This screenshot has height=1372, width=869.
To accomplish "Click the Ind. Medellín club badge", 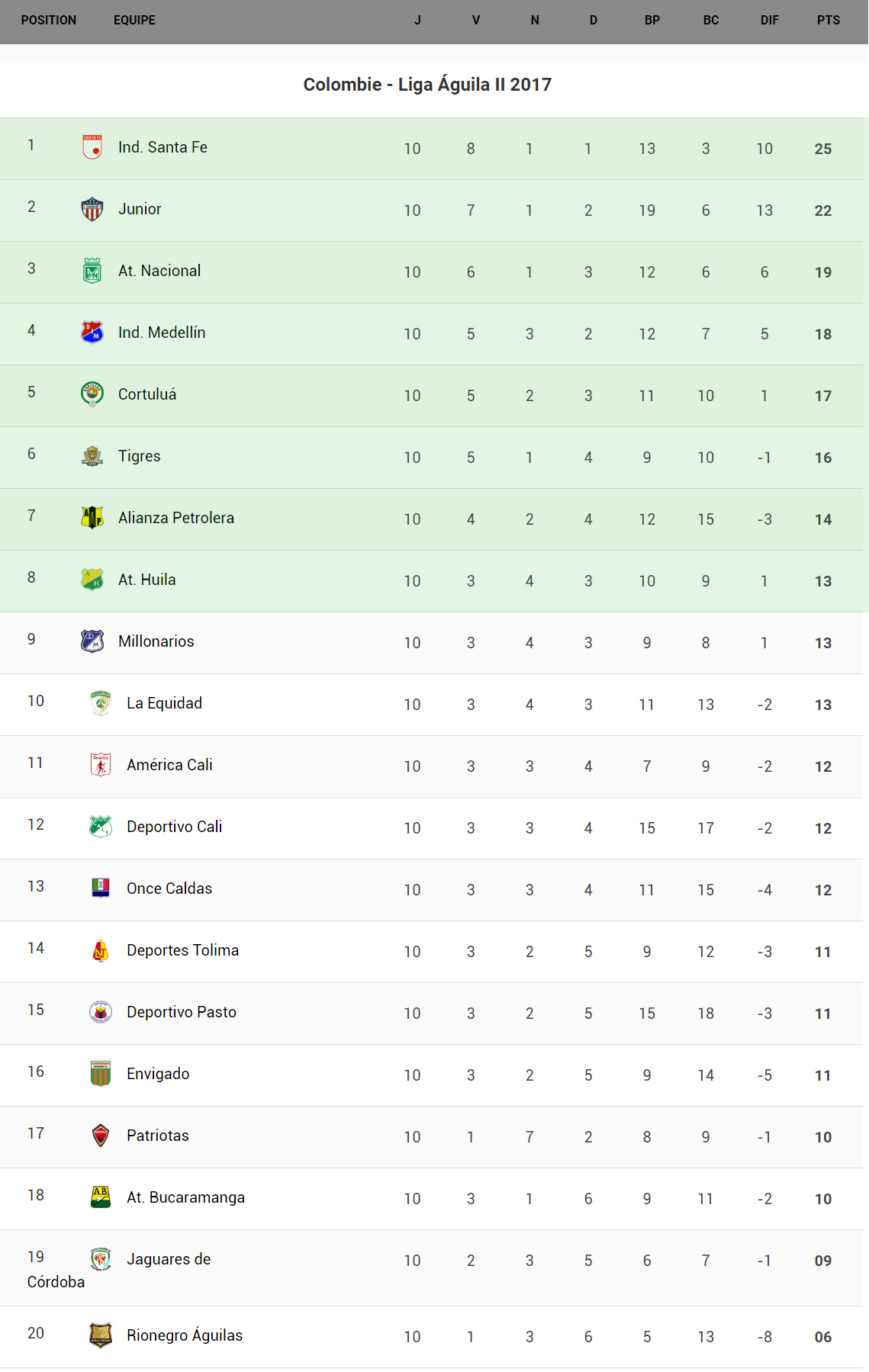I will click(92, 333).
